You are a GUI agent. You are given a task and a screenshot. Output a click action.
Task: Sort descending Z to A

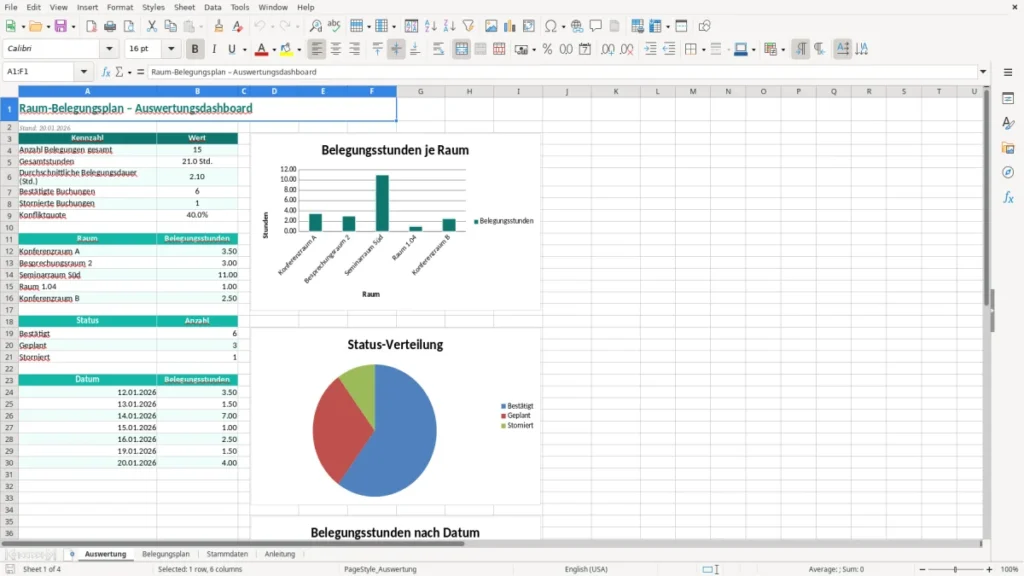coord(449,26)
